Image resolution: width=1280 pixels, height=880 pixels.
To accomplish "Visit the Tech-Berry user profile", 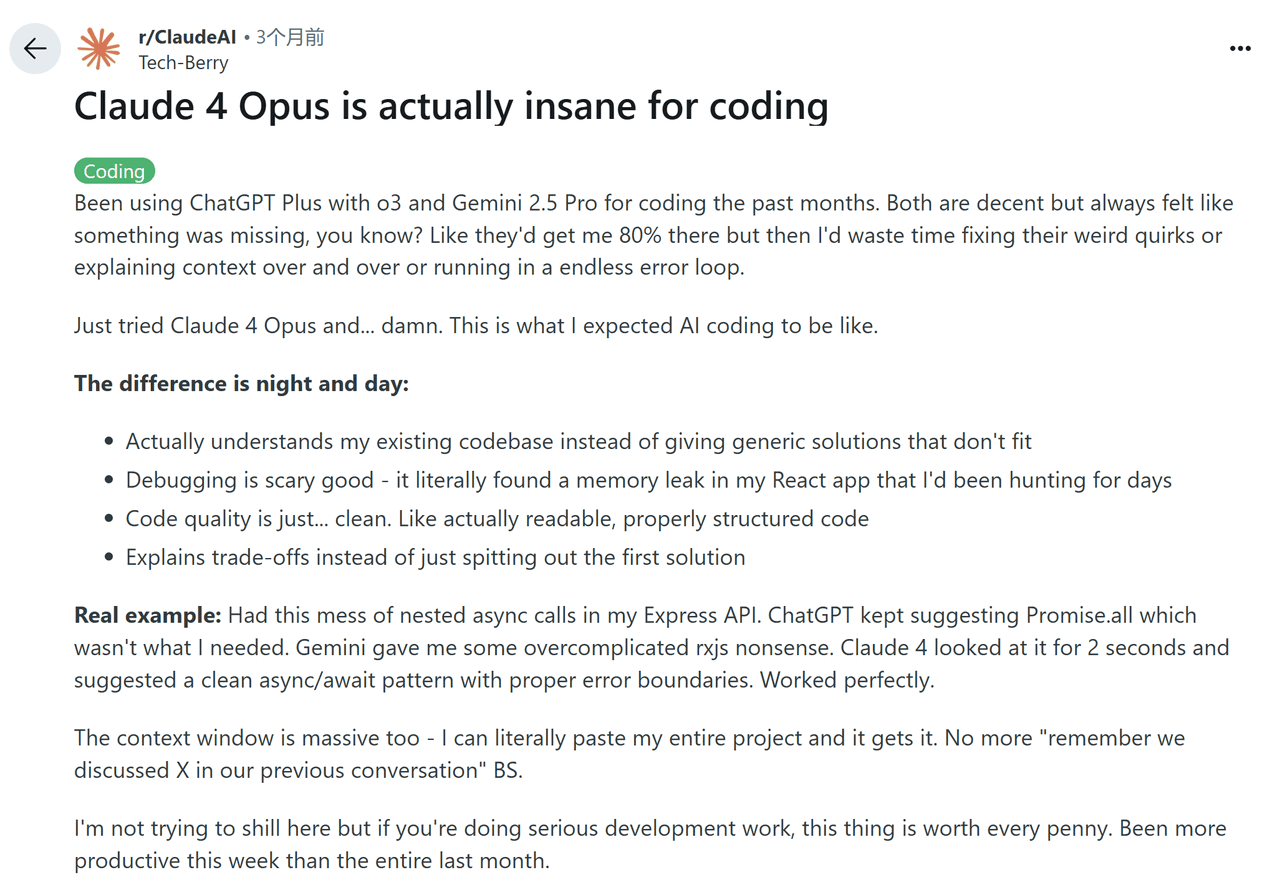I will point(183,63).
